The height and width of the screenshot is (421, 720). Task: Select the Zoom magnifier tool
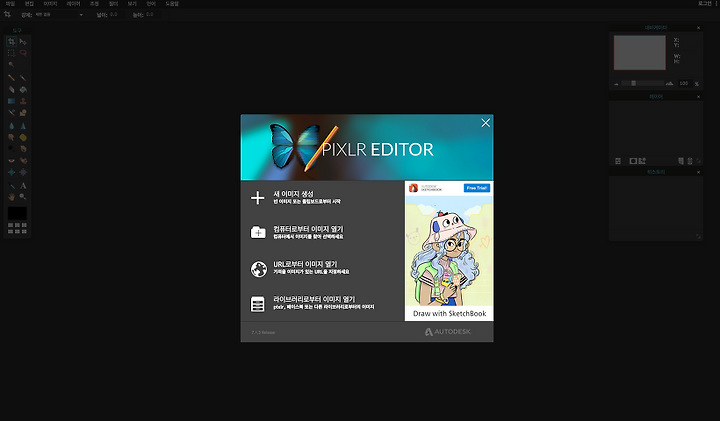coord(23,196)
